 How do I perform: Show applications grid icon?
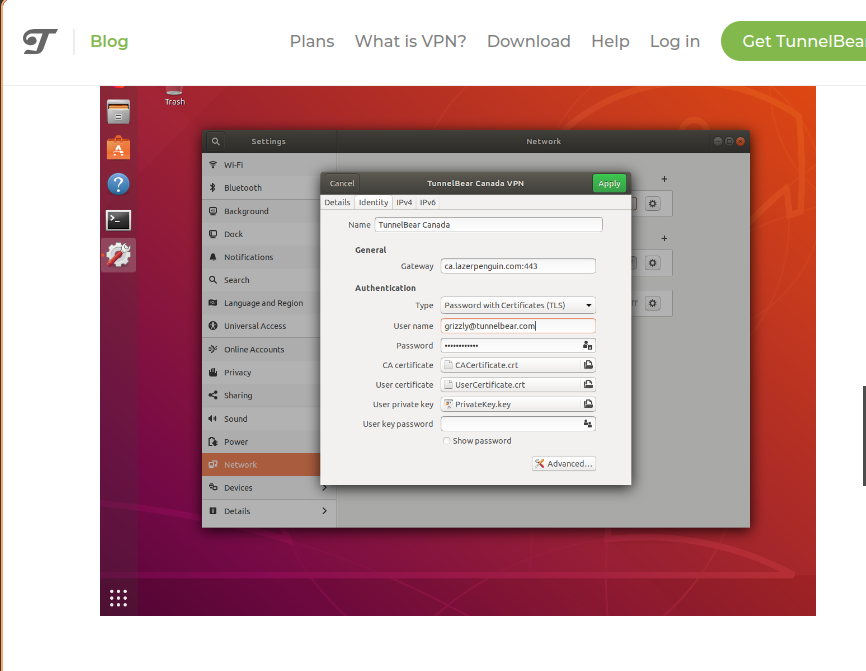(118, 598)
